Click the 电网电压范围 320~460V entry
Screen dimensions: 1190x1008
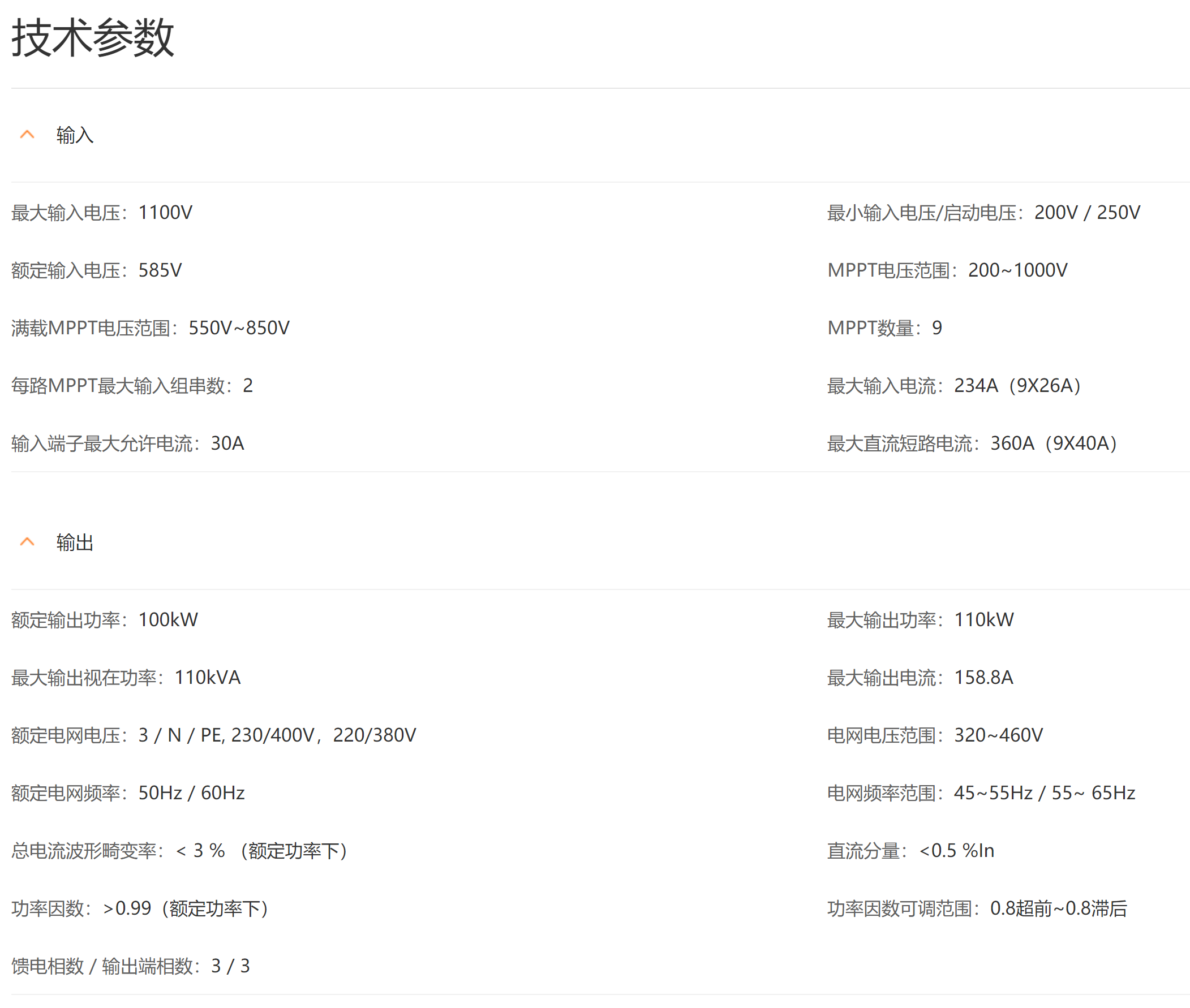coord(934,735)
